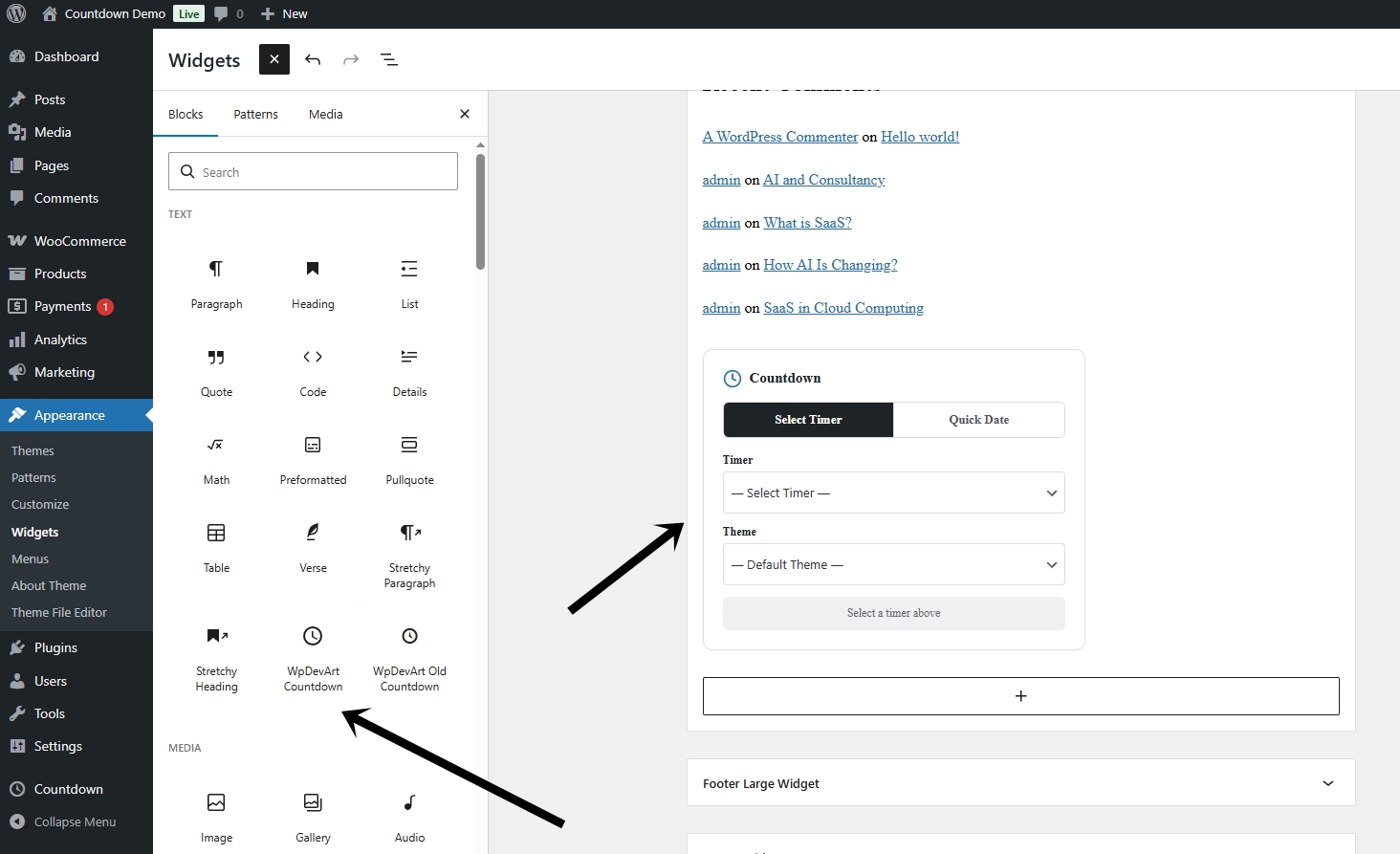This screenshot has height=854, width=1400.
Task: Insert the WpDevArt Countdown block
Action: tap(313, 657)
